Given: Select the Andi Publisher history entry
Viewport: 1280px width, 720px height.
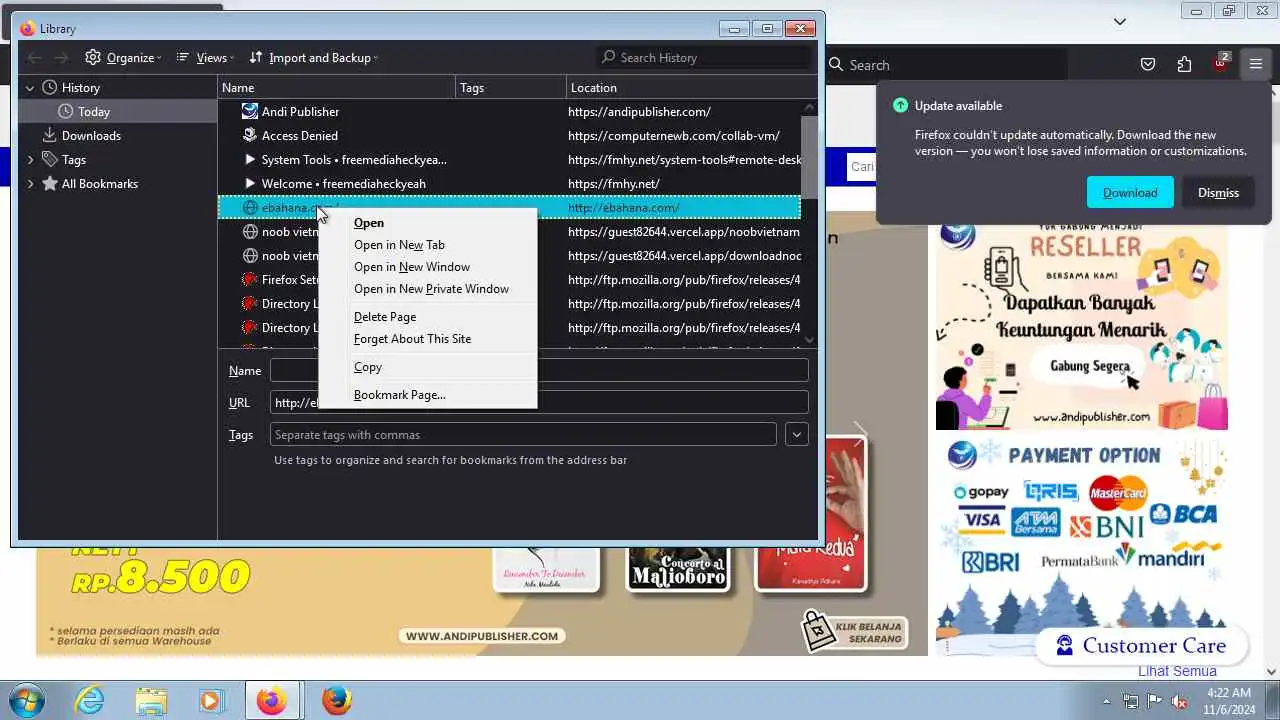Looking at the screenshot, I should click(x=509, y=112).
